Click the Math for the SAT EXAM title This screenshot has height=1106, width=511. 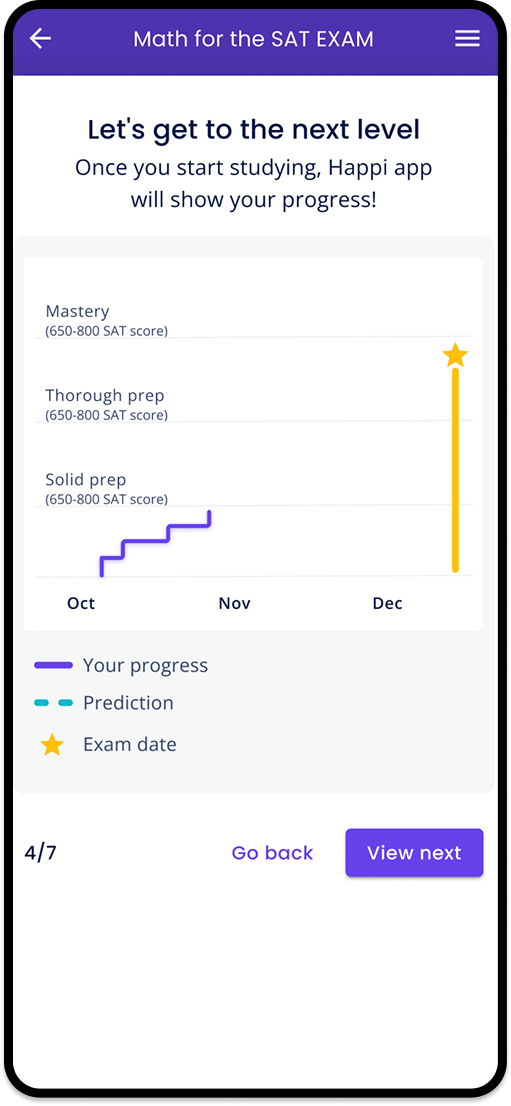click(253, 39)
